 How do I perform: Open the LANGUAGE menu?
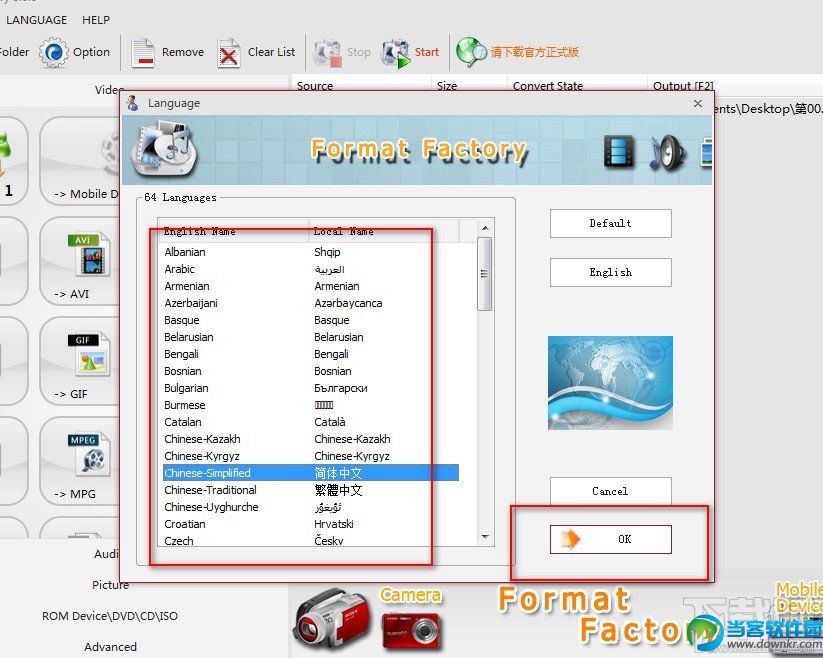tap(37, 20)
